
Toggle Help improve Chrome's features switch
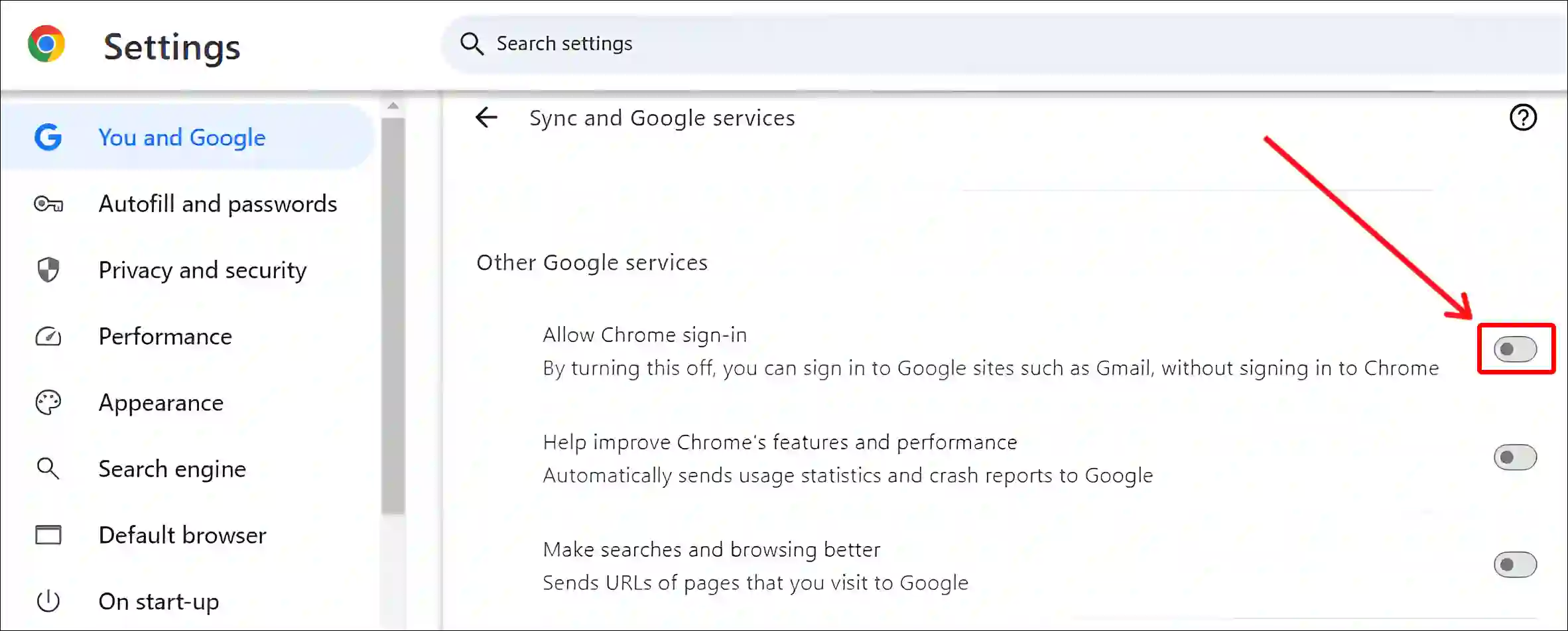(1515, 457)
